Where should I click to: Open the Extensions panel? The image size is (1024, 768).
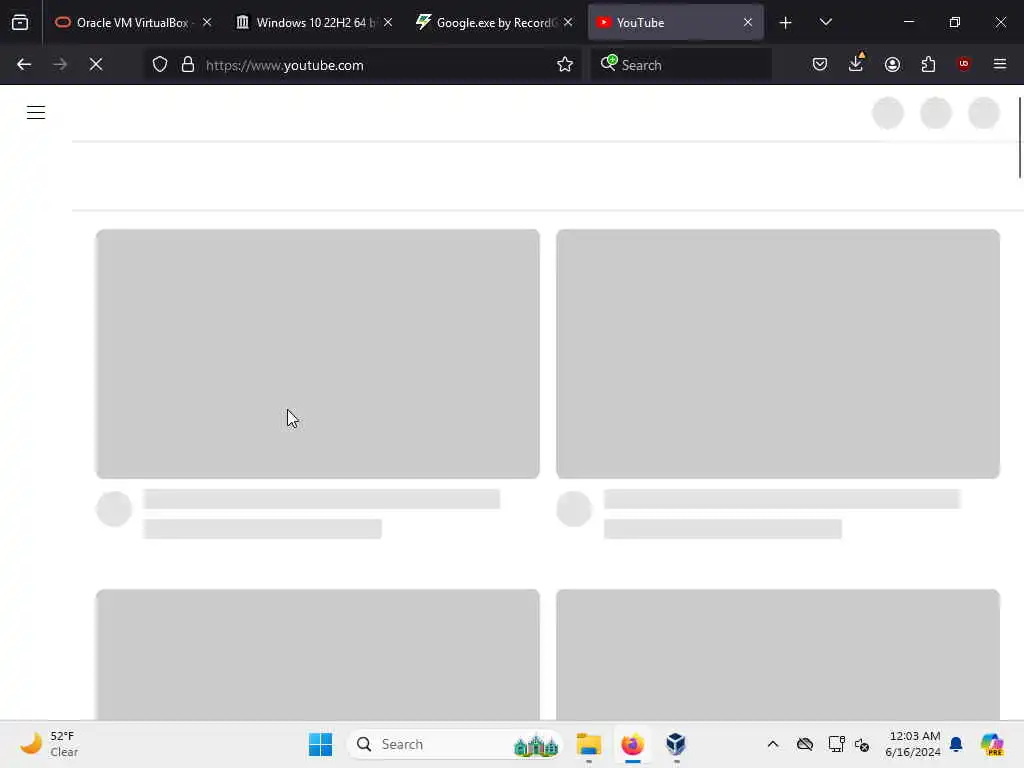(x=928, y=65)
